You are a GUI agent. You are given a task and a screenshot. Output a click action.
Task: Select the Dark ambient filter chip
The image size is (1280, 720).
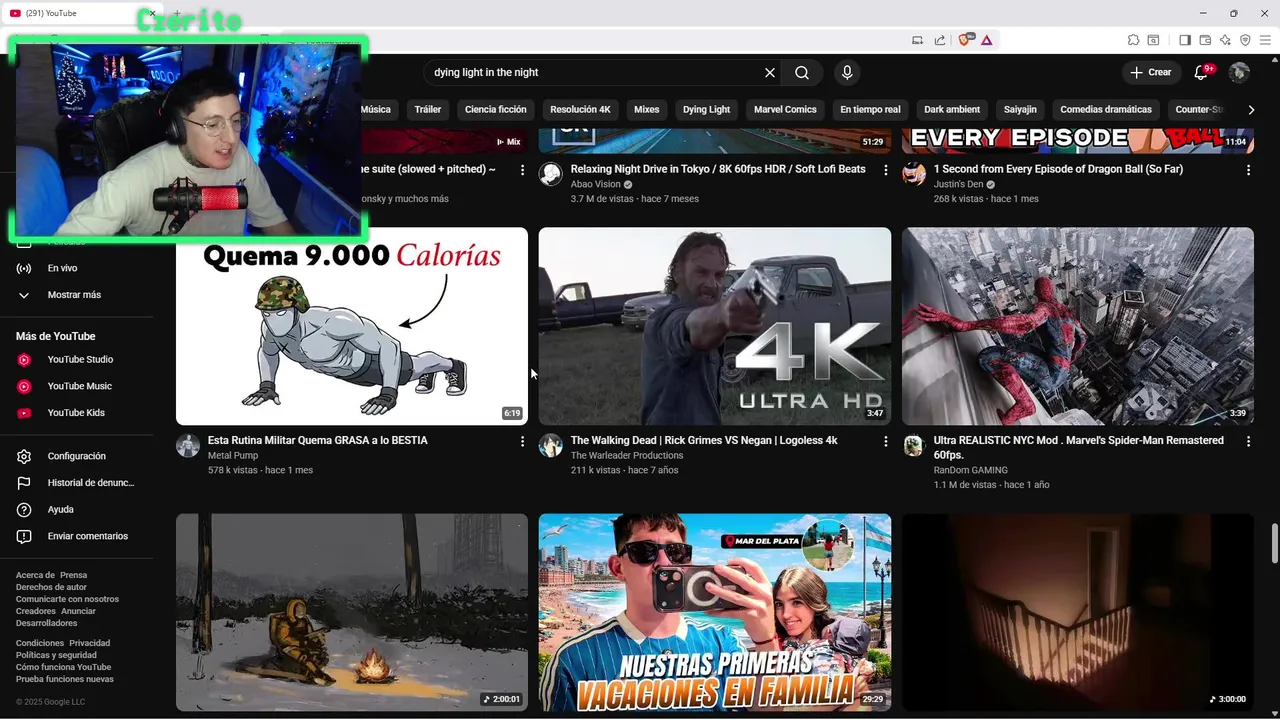(x=952, y=110)
